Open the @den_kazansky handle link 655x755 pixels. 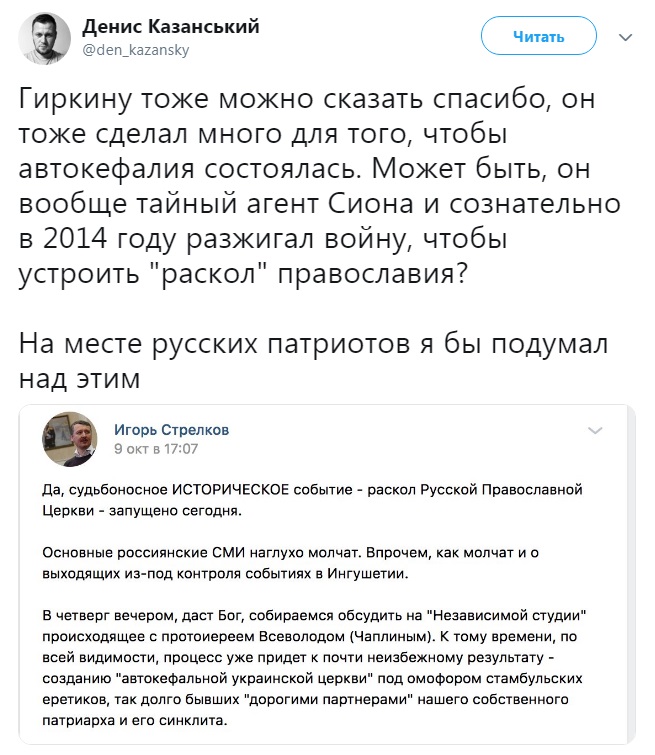(136, 50)
